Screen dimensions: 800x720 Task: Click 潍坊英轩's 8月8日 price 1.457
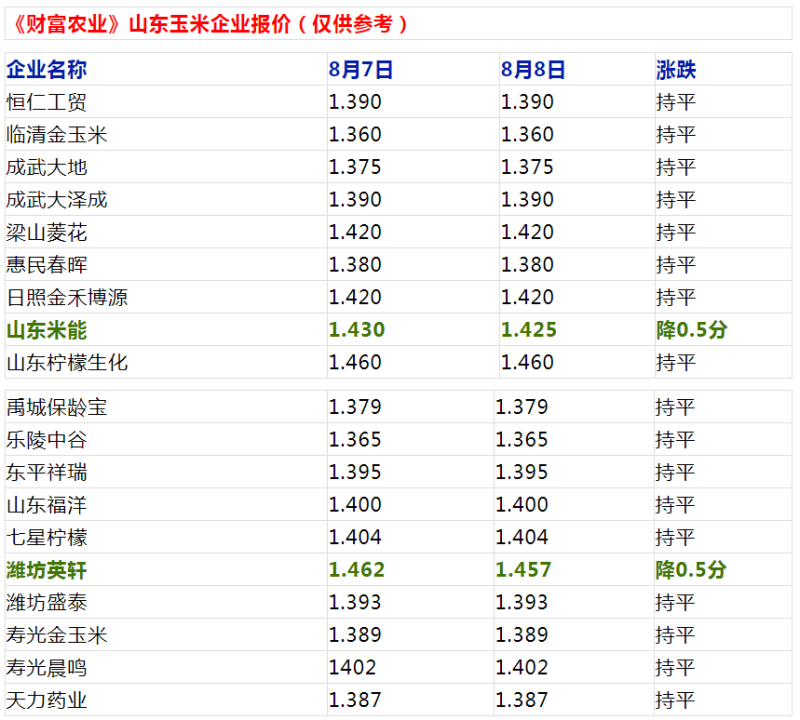pos(524,570)
